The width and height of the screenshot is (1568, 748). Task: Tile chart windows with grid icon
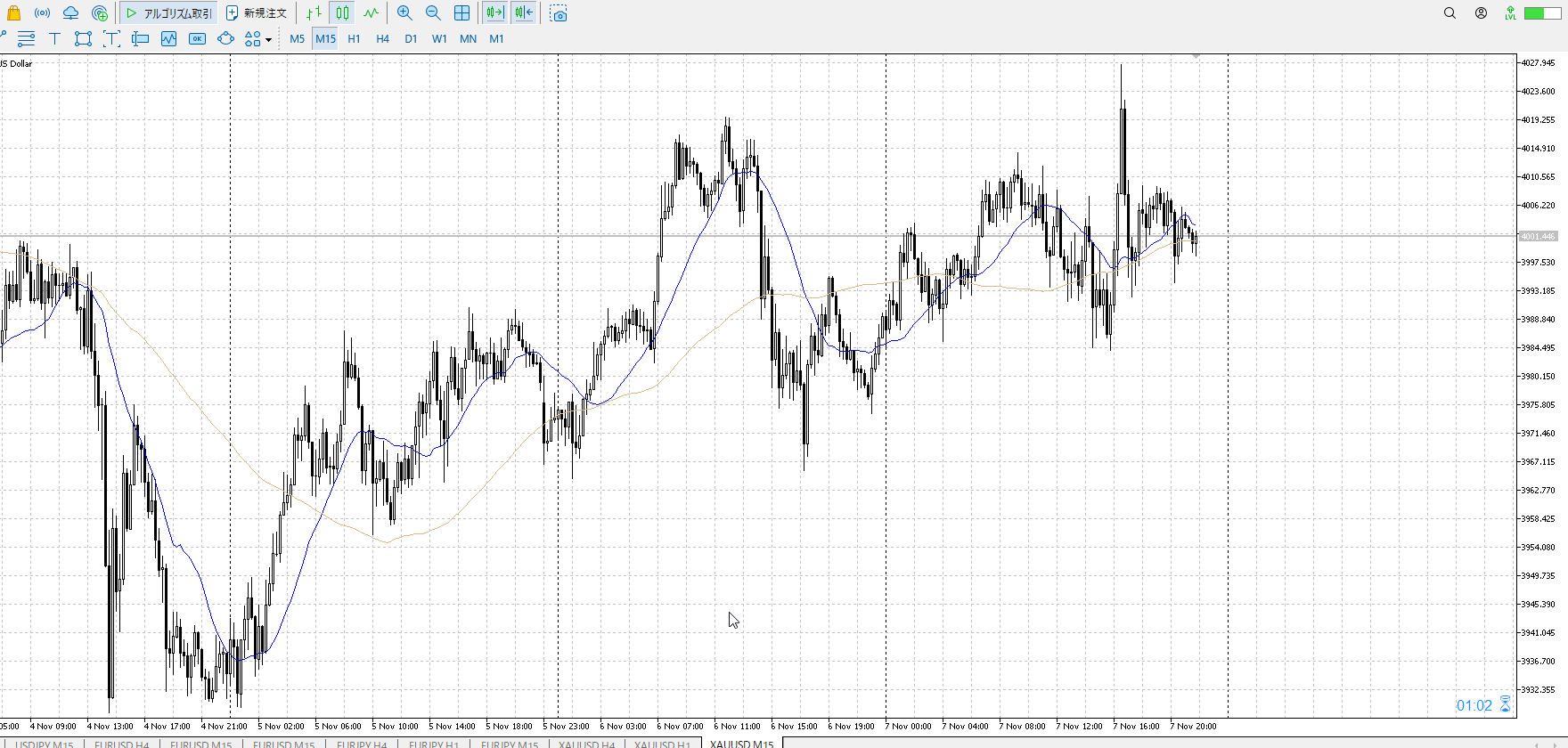(461, 13)
